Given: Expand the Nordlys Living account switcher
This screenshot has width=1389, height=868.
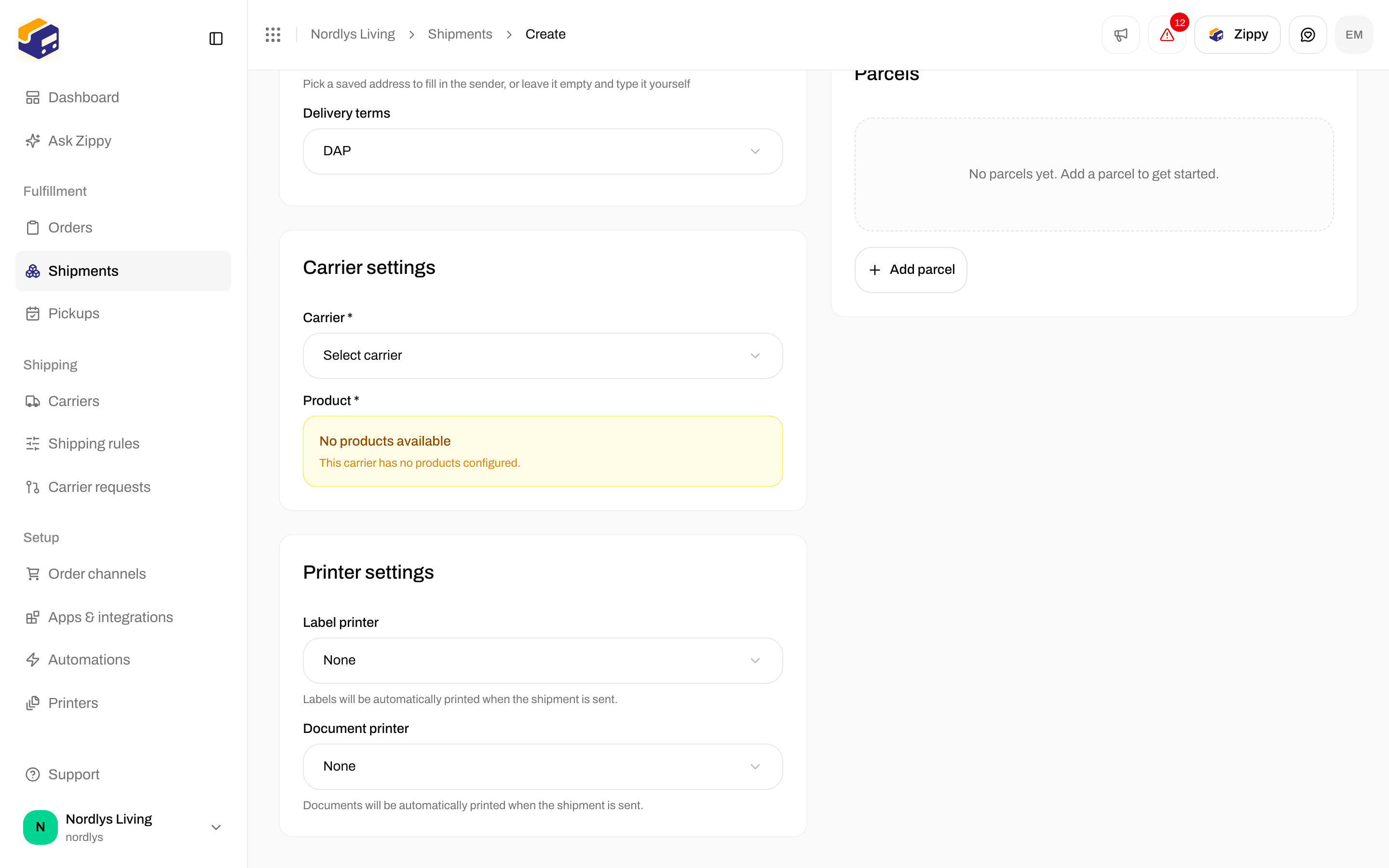Looking at the screenshot, I should 123,827.
